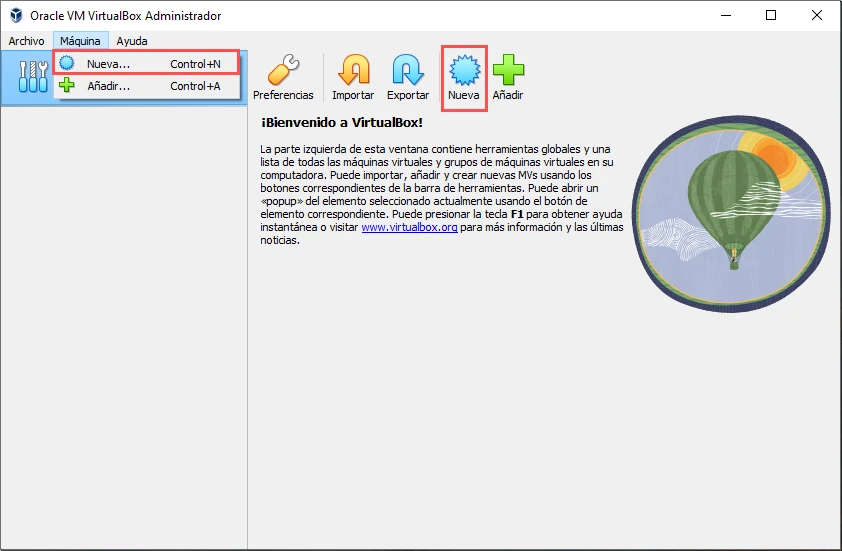Open the Ayuda menu

coord(132,41)
